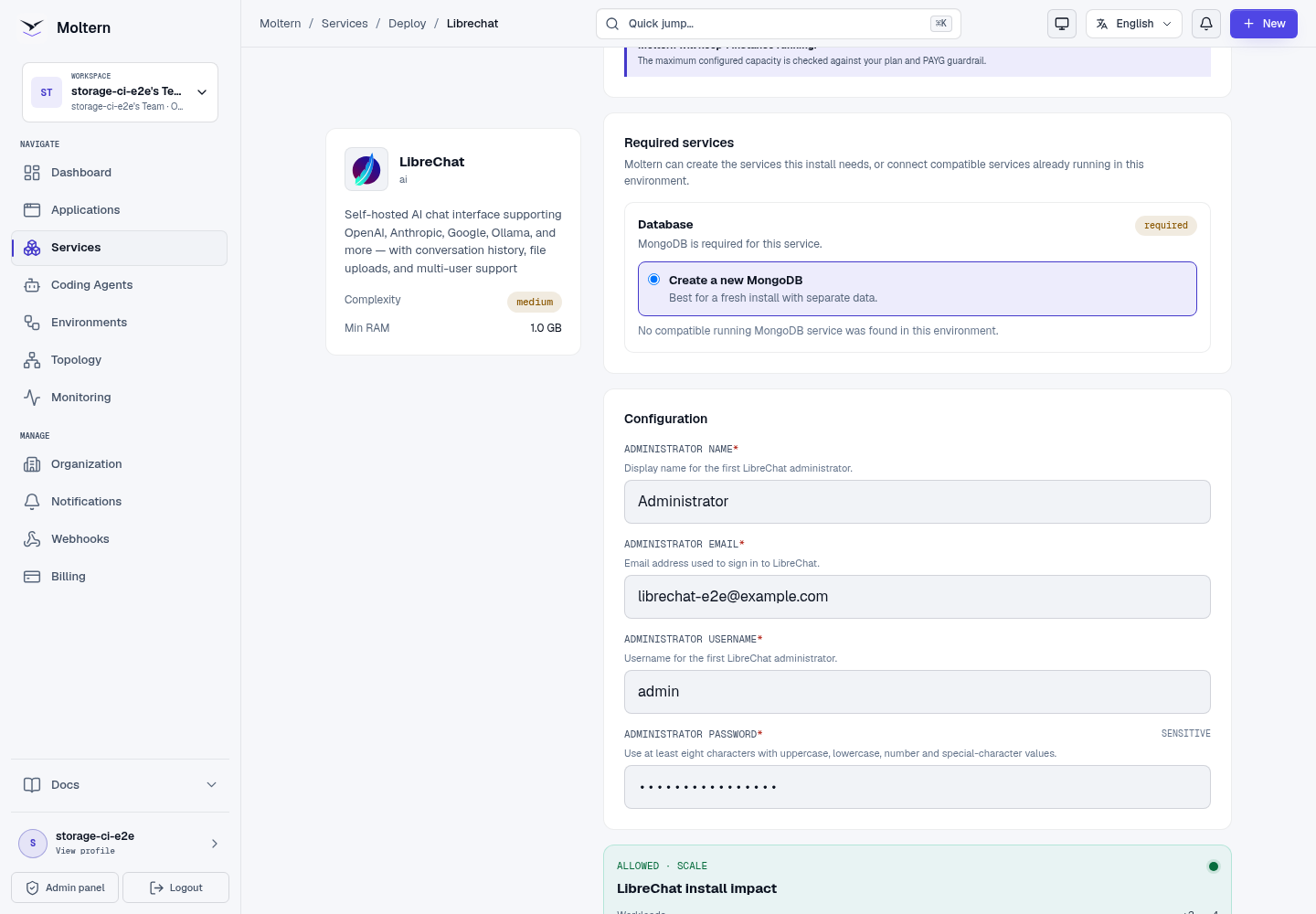Click the 1.0 GB Min RAM value
The width and height of the screenshot is (1316, 914).
click(x=547, y=328)
